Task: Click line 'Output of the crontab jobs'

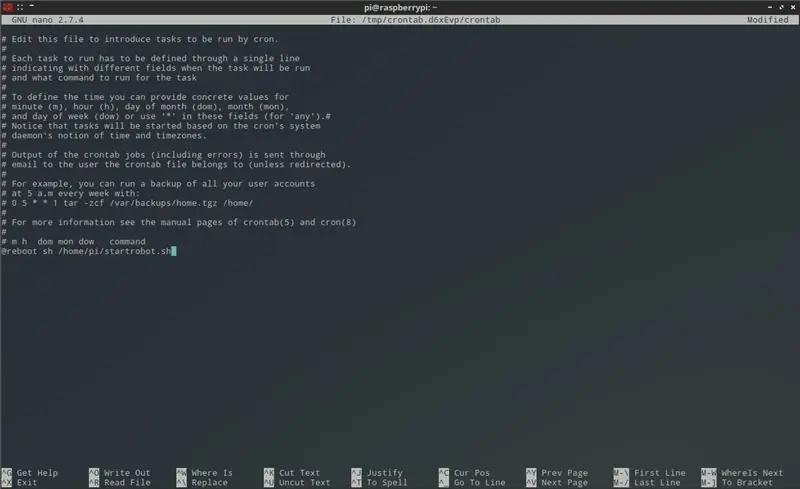Action: 164,155
